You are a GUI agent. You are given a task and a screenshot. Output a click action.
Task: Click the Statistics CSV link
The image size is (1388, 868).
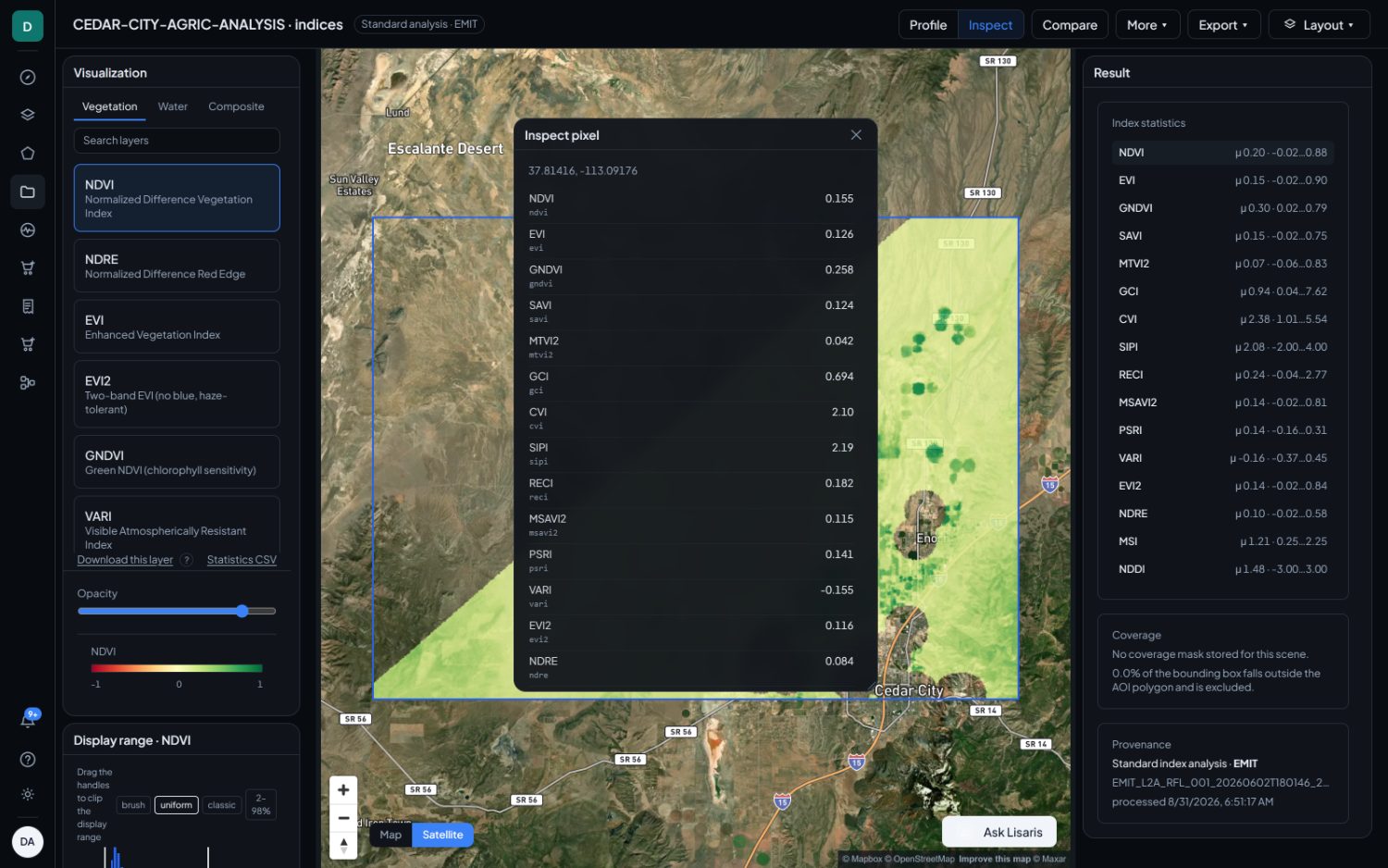pos(242,560)
